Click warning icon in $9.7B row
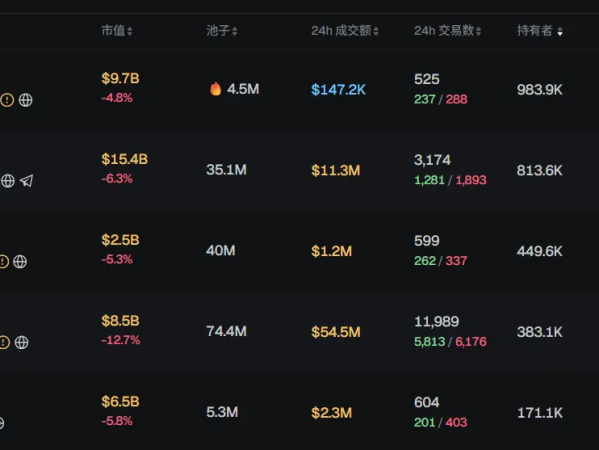 click(x=7, y=100)
